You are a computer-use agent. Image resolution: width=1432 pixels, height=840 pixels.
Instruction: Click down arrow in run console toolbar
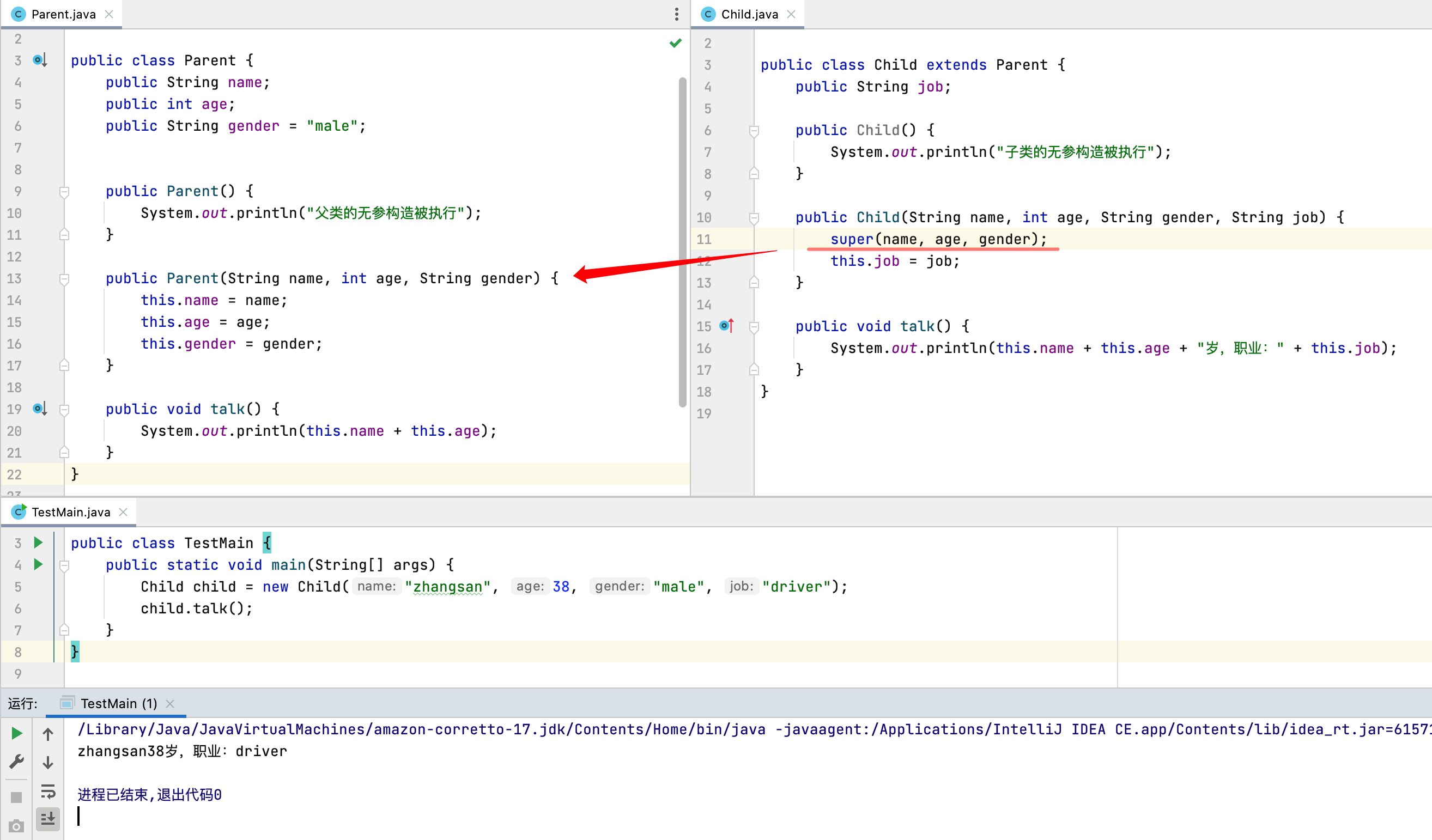click(x=48, y=762)
